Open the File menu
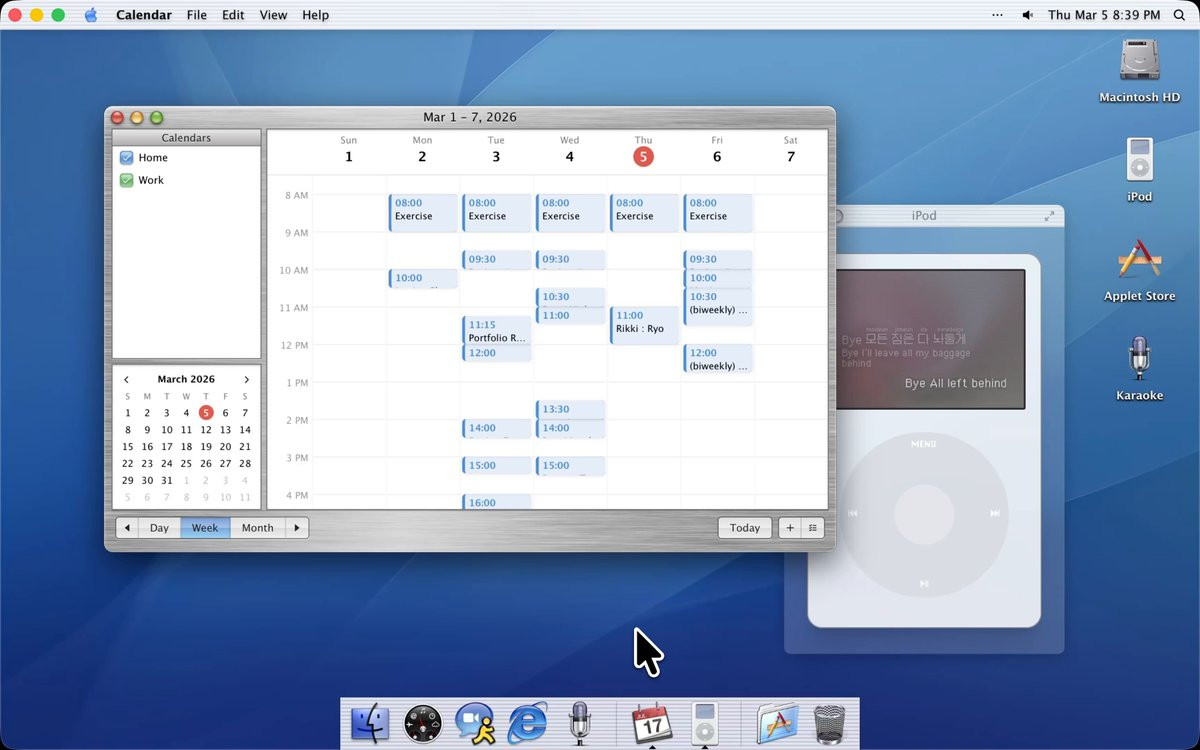This screenshot has width=1200, height=750. coord(197,15)
